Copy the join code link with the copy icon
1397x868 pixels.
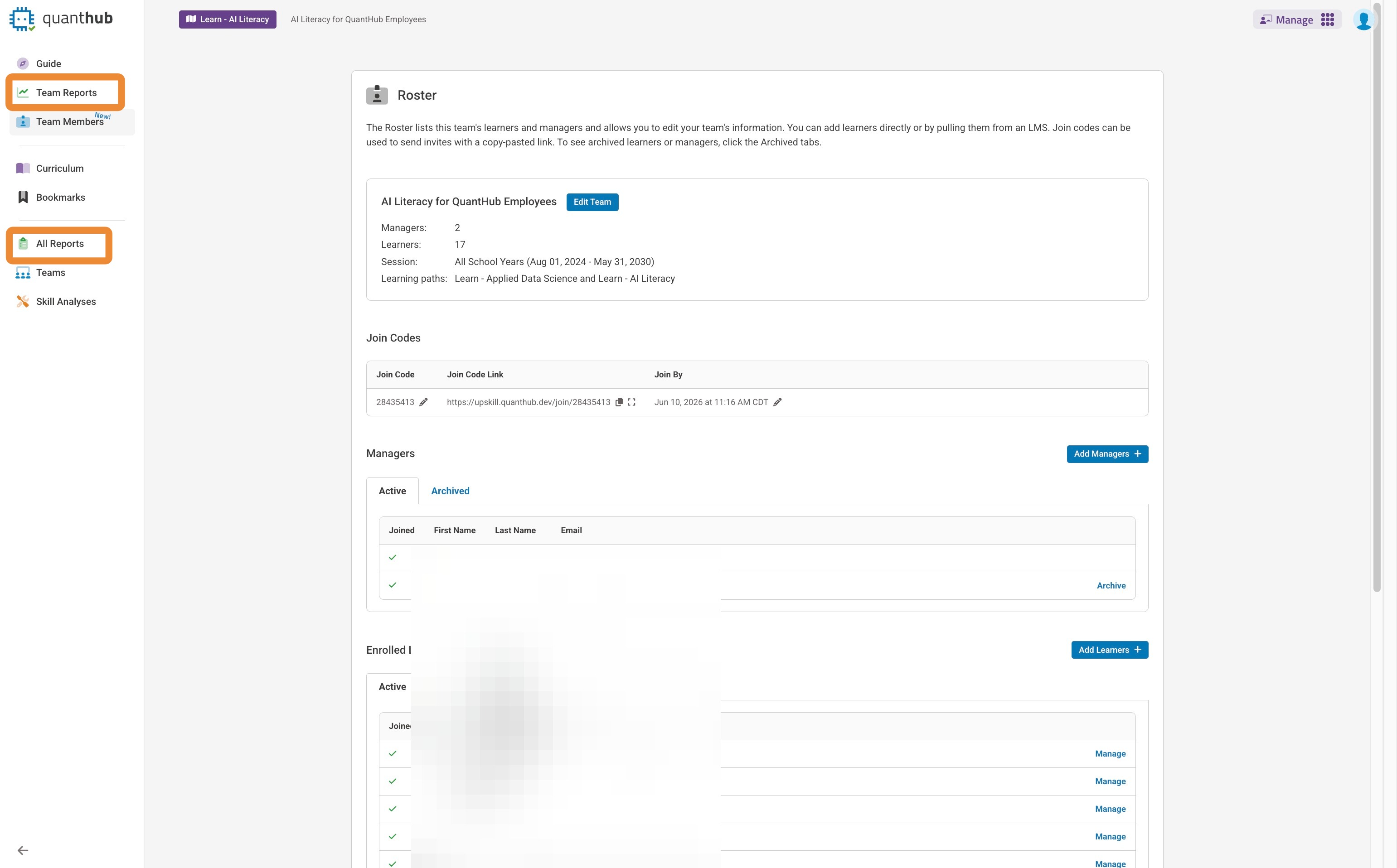click(x=619, y=402)
